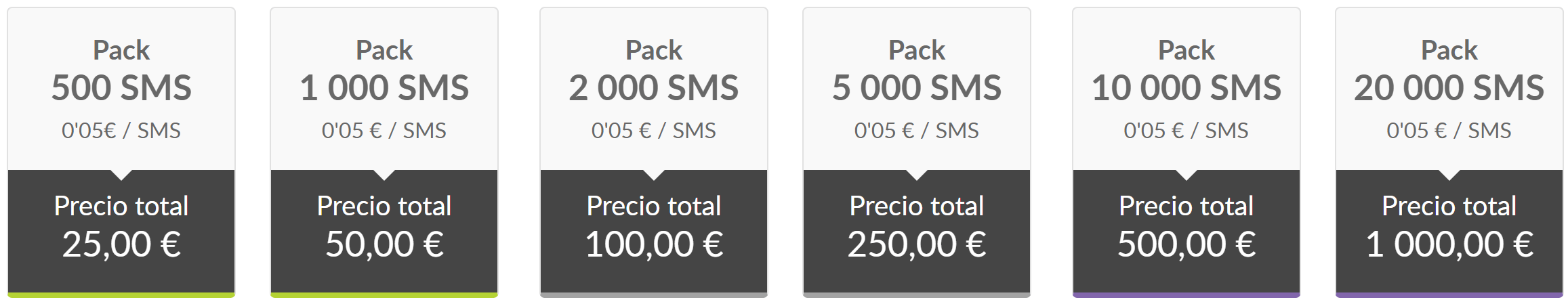
Task: Click the gray bar under the 100,00 € price
Action: [654, 295]
